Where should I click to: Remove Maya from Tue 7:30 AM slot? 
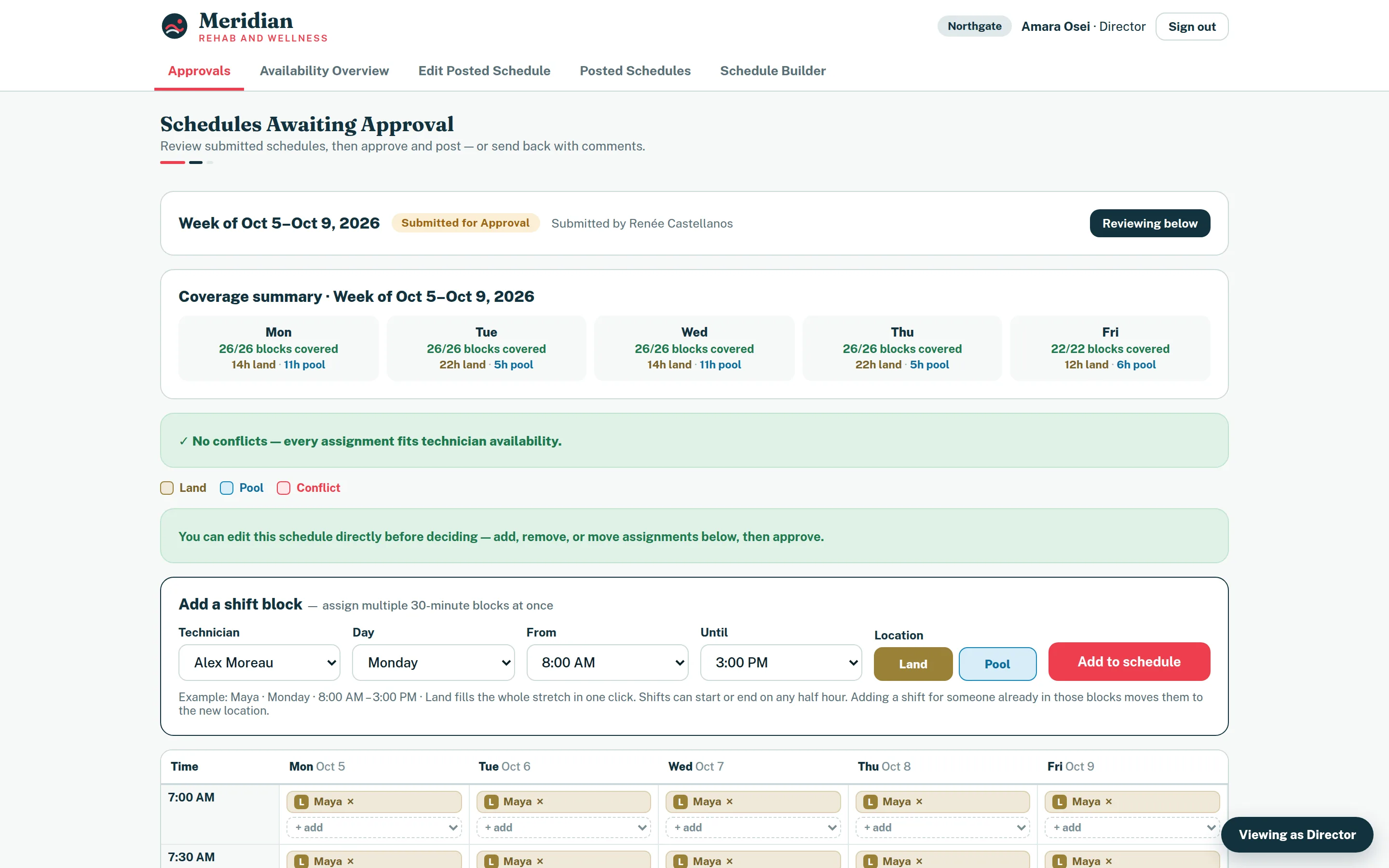point(540,861)
